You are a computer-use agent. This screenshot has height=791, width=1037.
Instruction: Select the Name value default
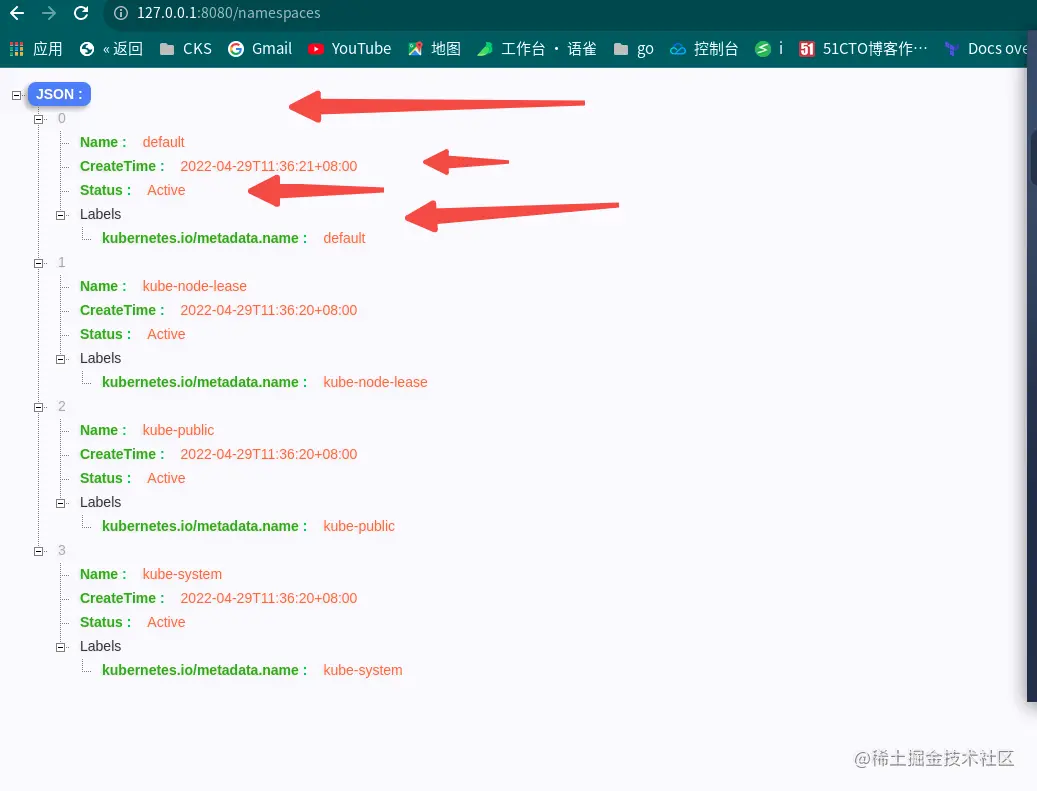(163, 142)
